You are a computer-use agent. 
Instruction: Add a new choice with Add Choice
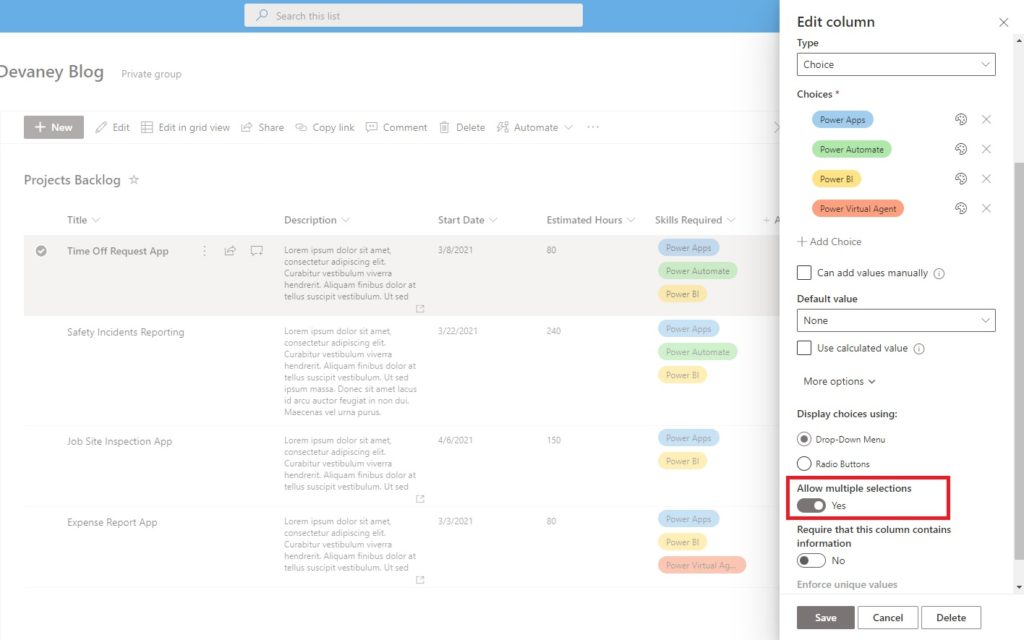(x=829, y=242)
